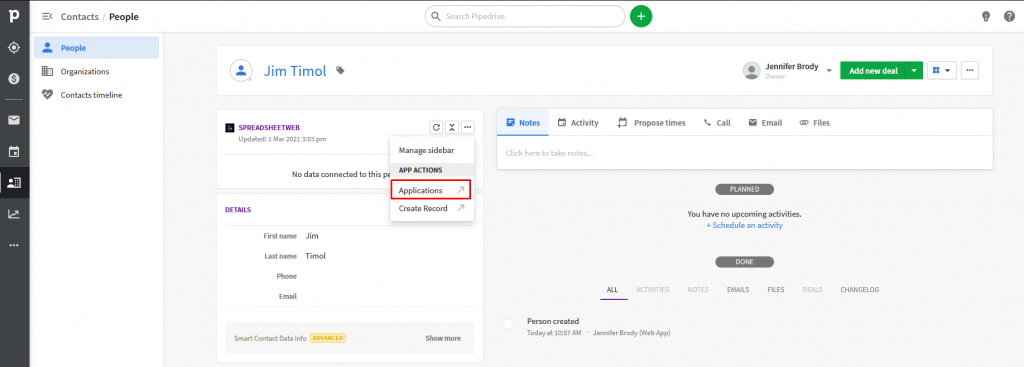Click the Search Pipedrive field
Image resolution: width=1024 pixels, height=367 pixels.
tap(525, 16)
